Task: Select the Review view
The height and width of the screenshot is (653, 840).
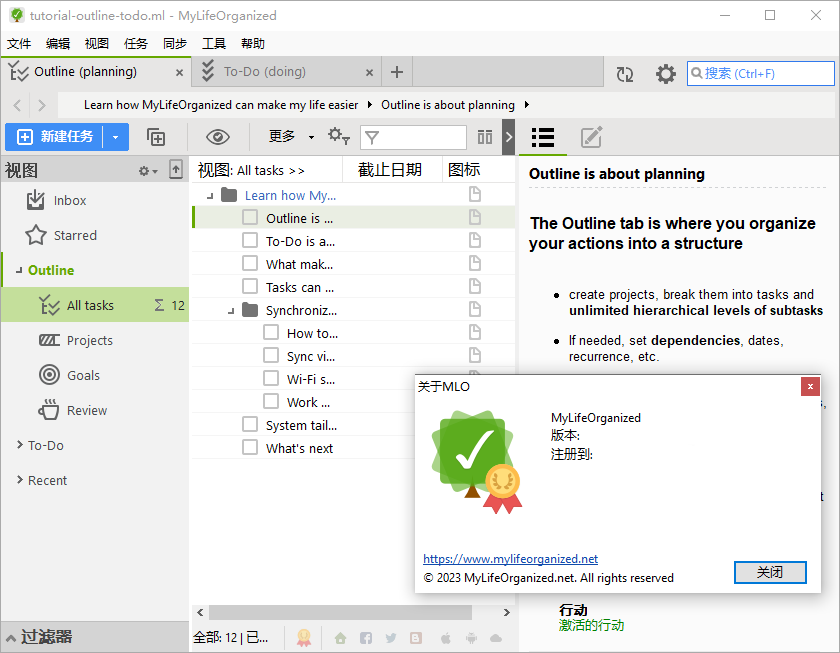Action: point(72,410)
